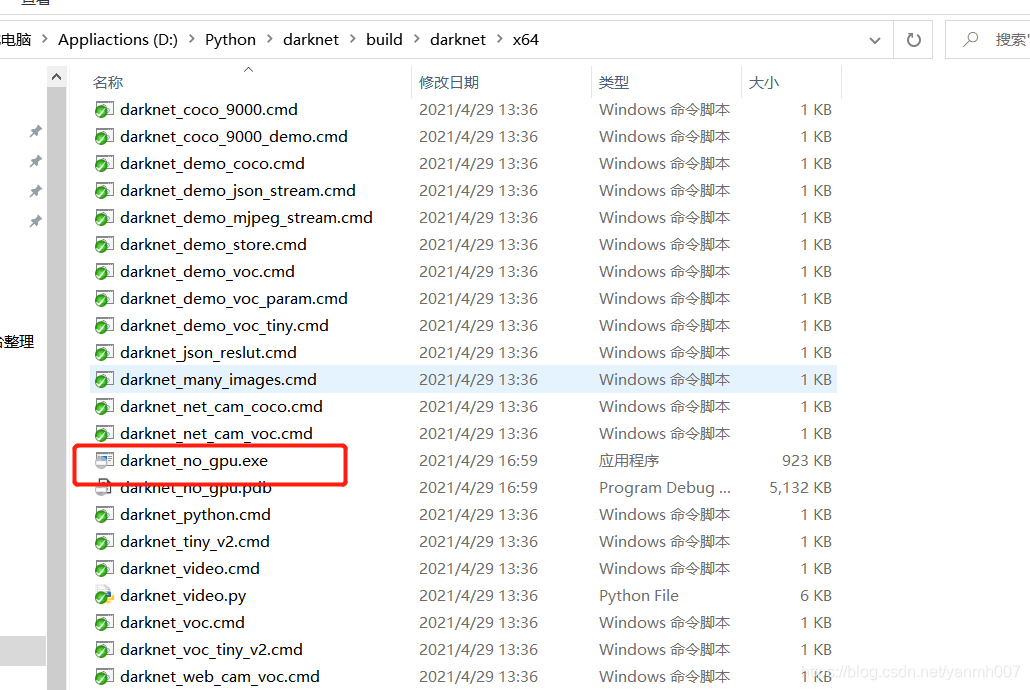Expand the address bar history dropdown
This screenshot has width=1030, height=690.
tap(874, 39)
